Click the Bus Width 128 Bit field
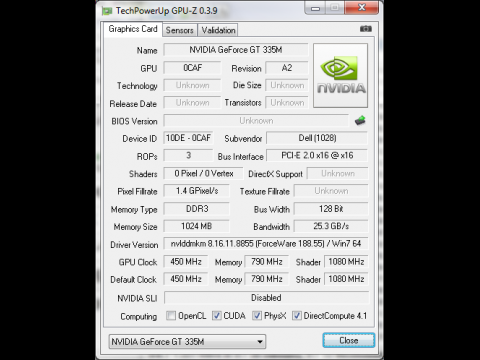480x360 pixels. click(331, 209)
